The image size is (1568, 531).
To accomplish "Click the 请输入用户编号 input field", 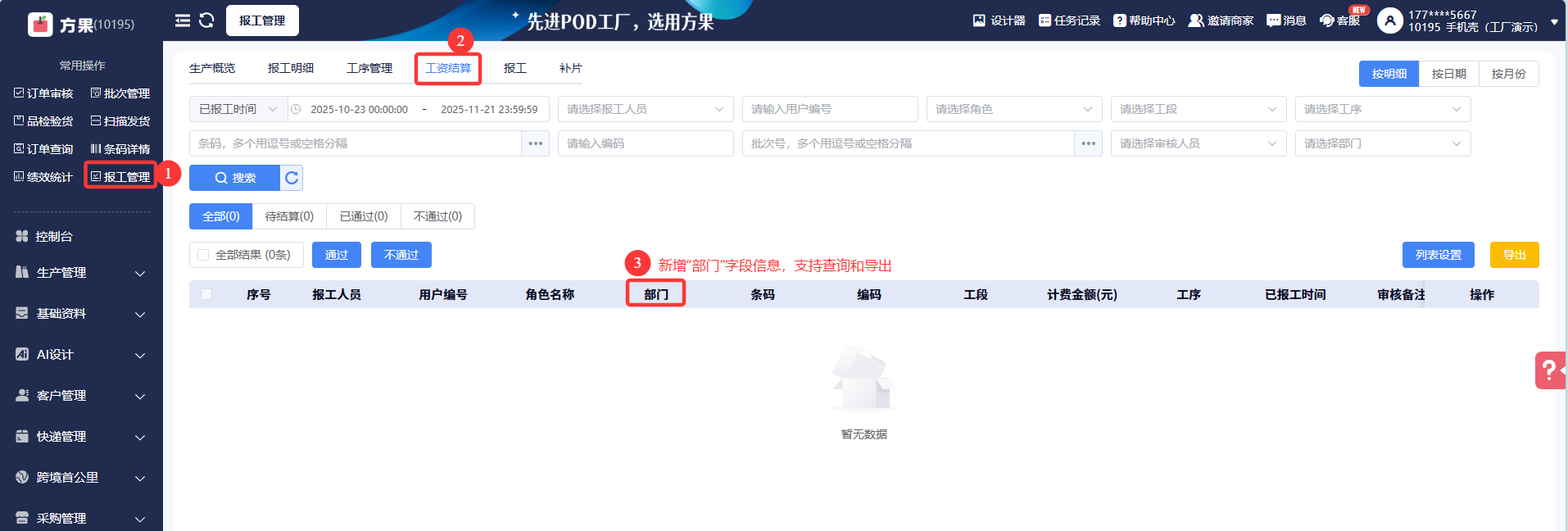I will pyautogui.click(x=830, y=109).
